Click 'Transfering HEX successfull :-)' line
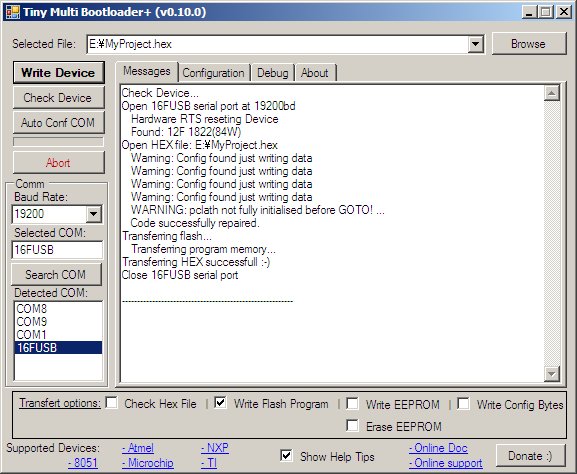This screenshot has width=577, height=474. pyautogui.click(x=196, y=262)
